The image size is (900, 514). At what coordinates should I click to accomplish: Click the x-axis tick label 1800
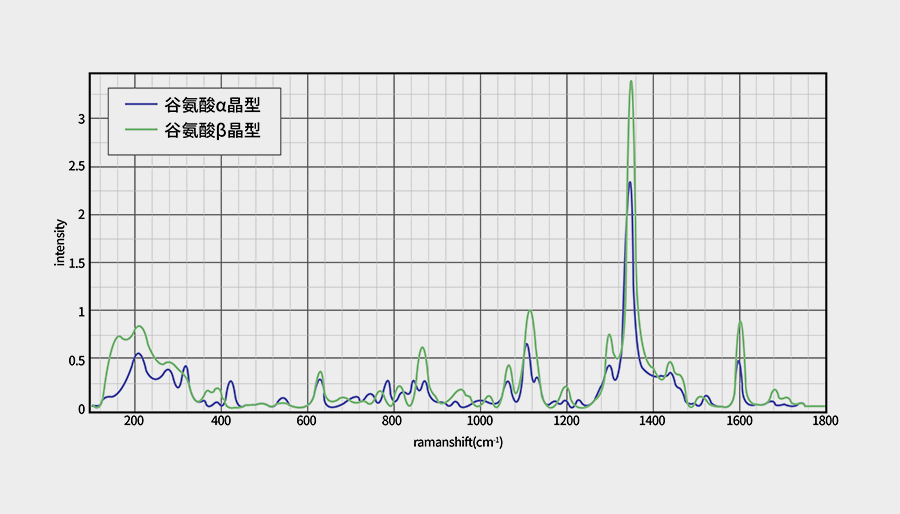coord(825,422)
